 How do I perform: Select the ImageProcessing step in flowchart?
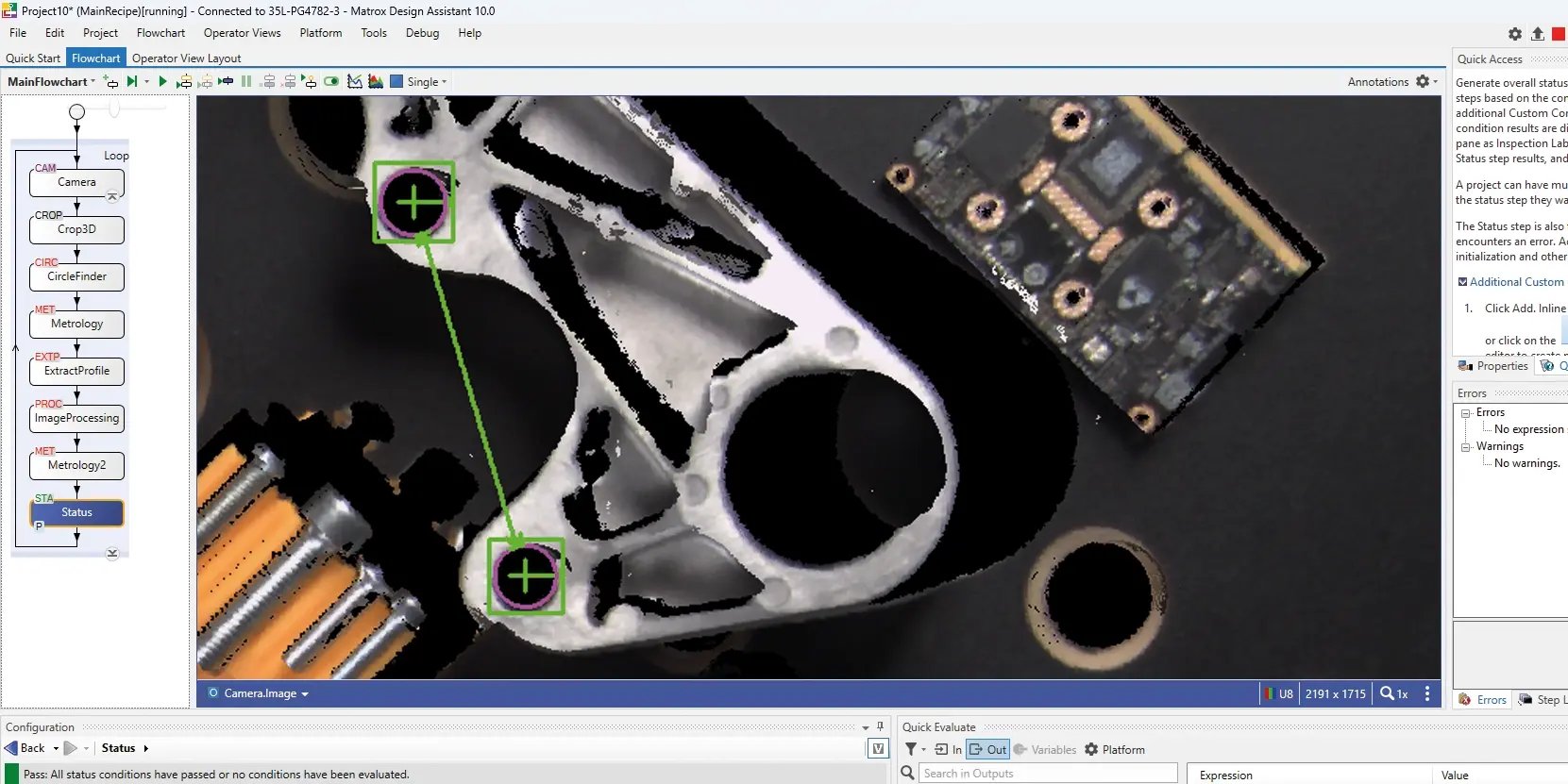[x=76, y=418]
